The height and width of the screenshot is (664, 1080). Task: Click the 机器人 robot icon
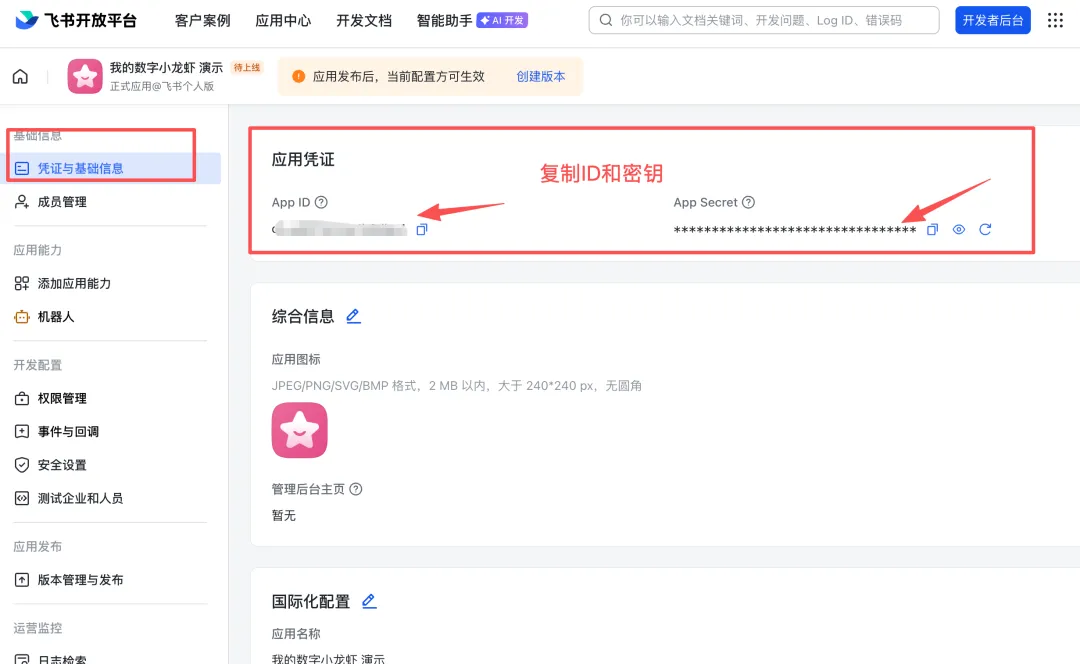[x=22, y=317]
